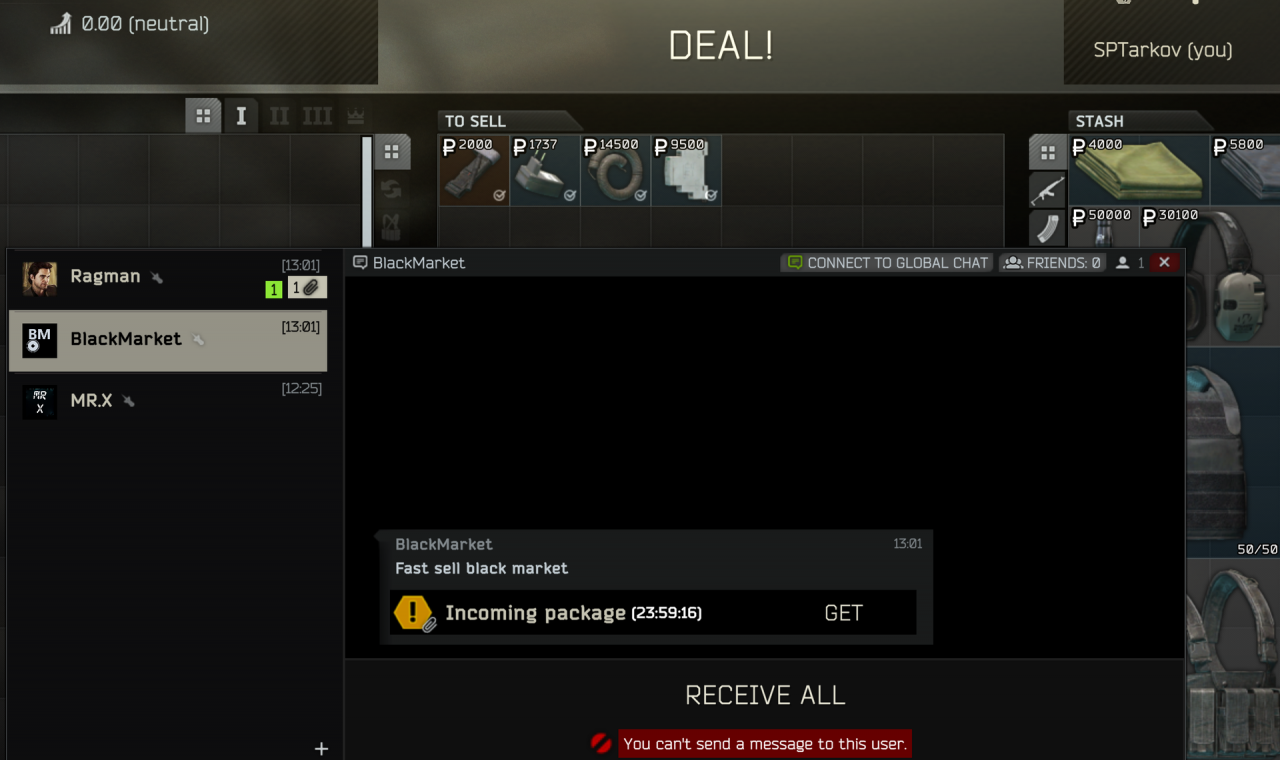Open the FRIENDS: 0 list
The width and height of the screenshot is (1280, 760).
1052,263
